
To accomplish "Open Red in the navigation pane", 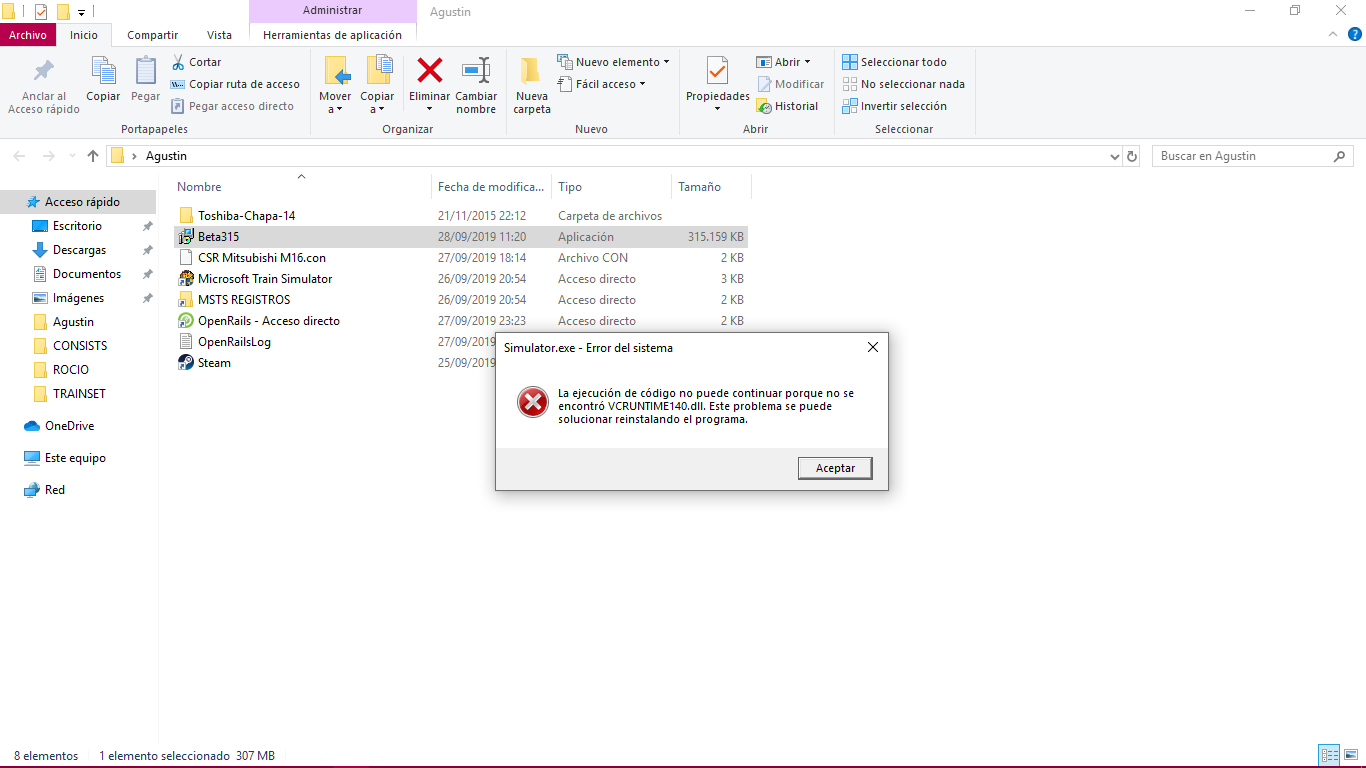I will click(x=55, y=490).
